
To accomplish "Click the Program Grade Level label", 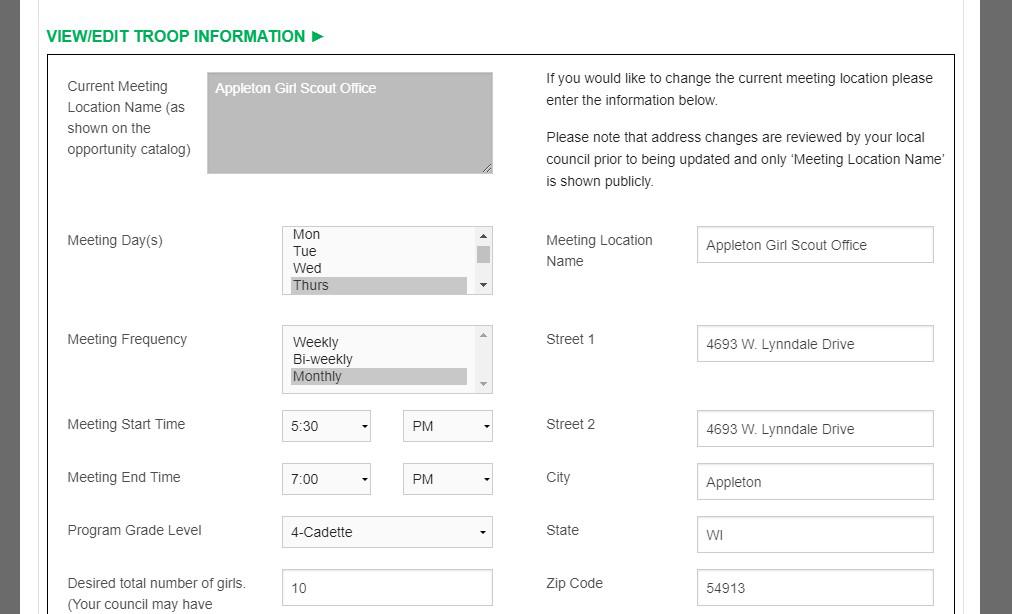I will coord(134,530).
